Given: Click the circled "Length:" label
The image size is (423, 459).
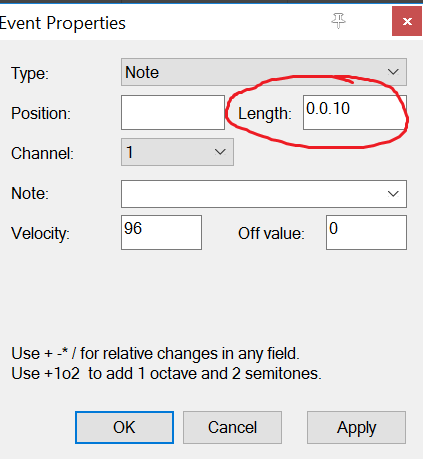Looking at the screenshot, I should [x=265, y=113].
